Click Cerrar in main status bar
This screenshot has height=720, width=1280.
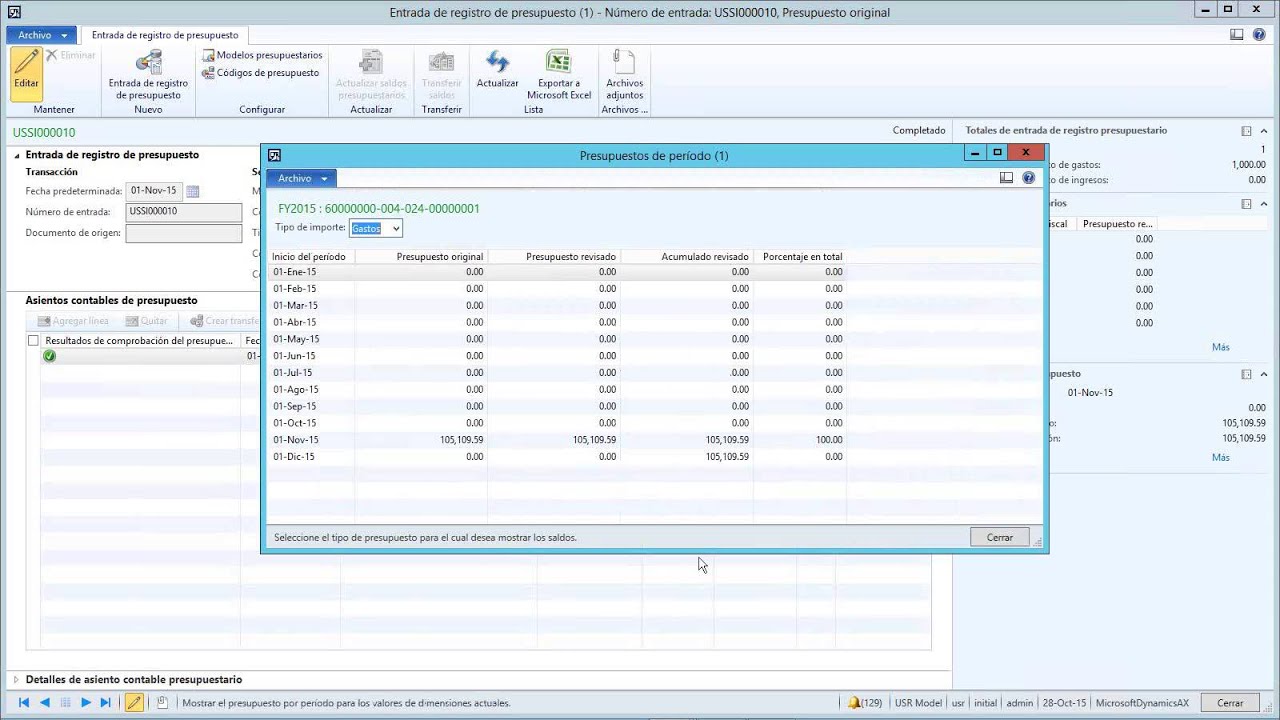click(1230, 703)
